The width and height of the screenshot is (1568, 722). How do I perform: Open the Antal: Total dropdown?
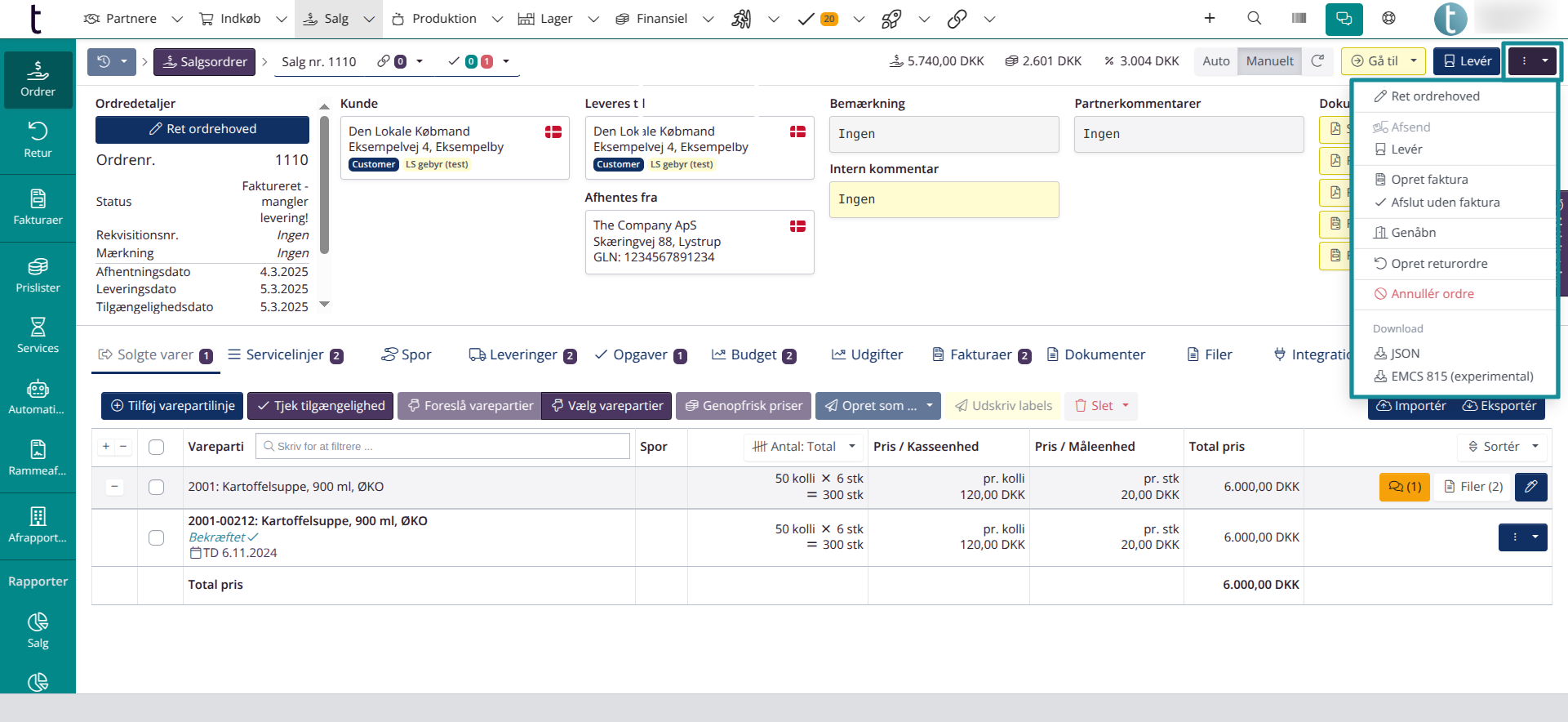pos(804,447)
